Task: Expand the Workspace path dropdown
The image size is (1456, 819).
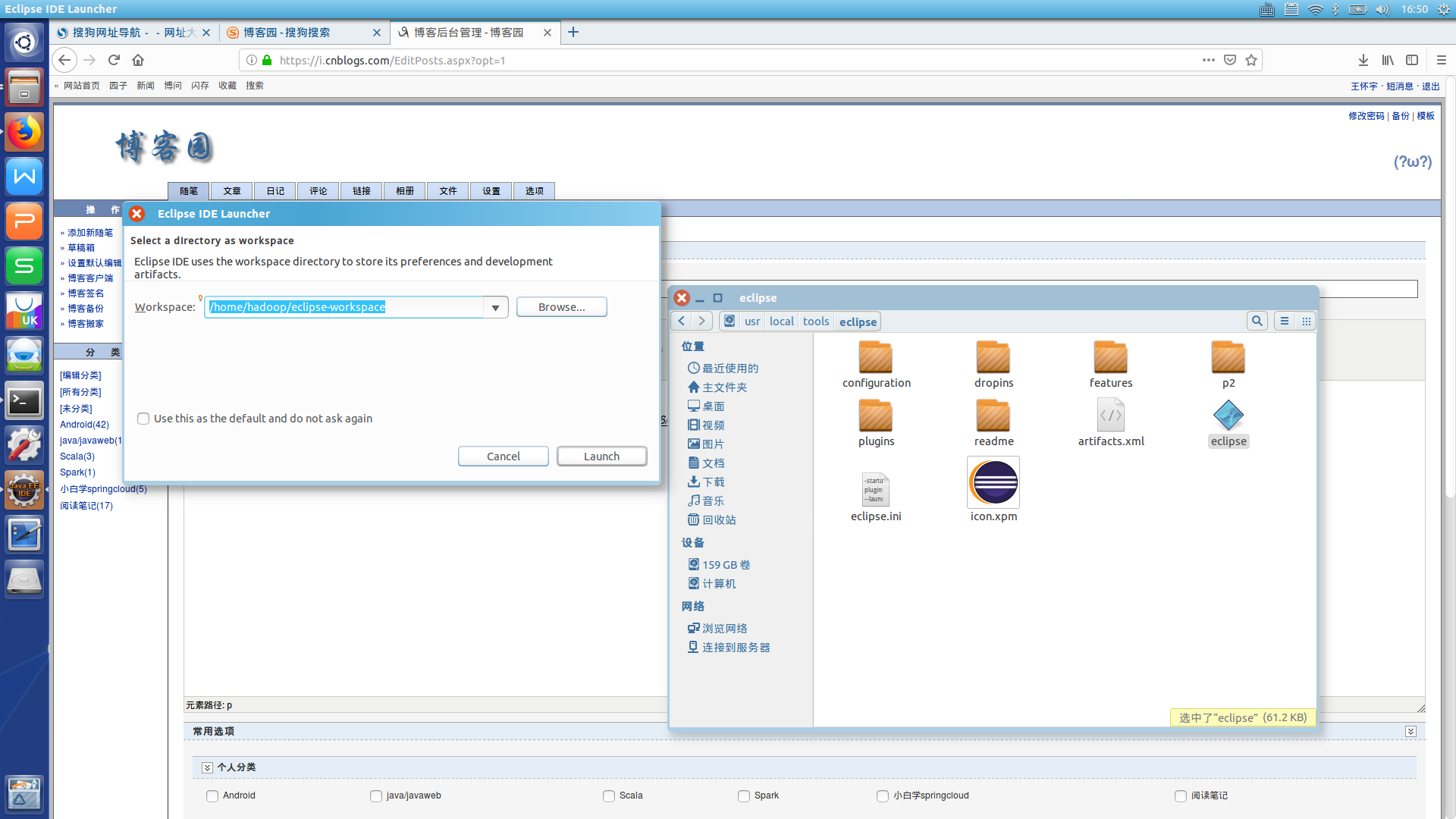Action: click(495, 307)
